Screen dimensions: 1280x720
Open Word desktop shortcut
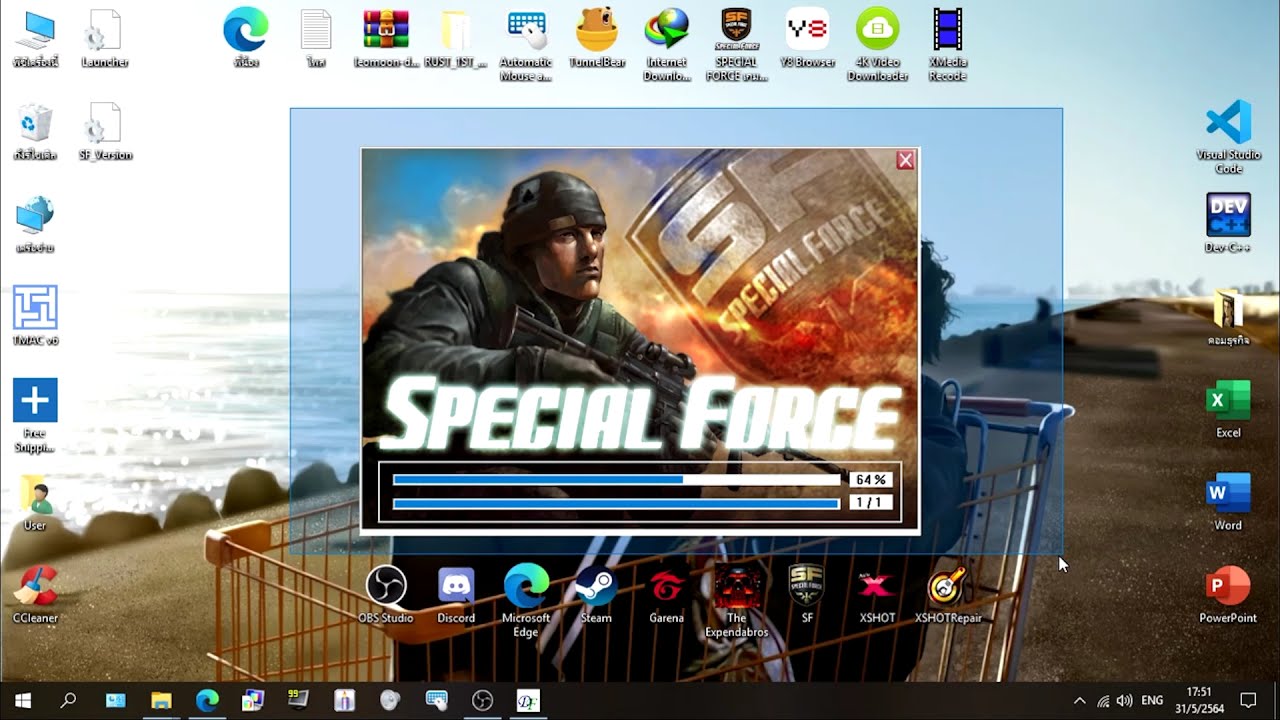[1228, 501]
